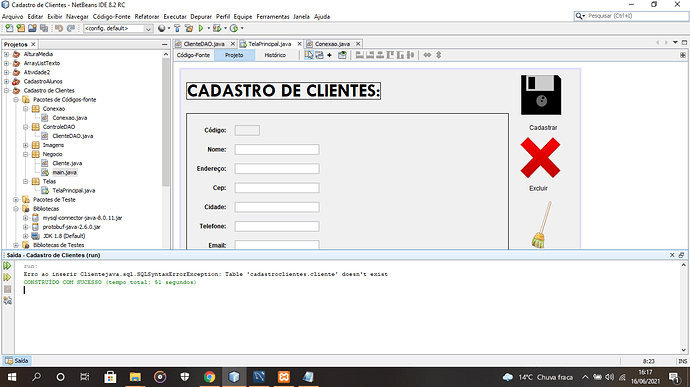Open the Conexao.java editor tab
The width and height of the screenshot is (690, 387).
tap(332, 44)
